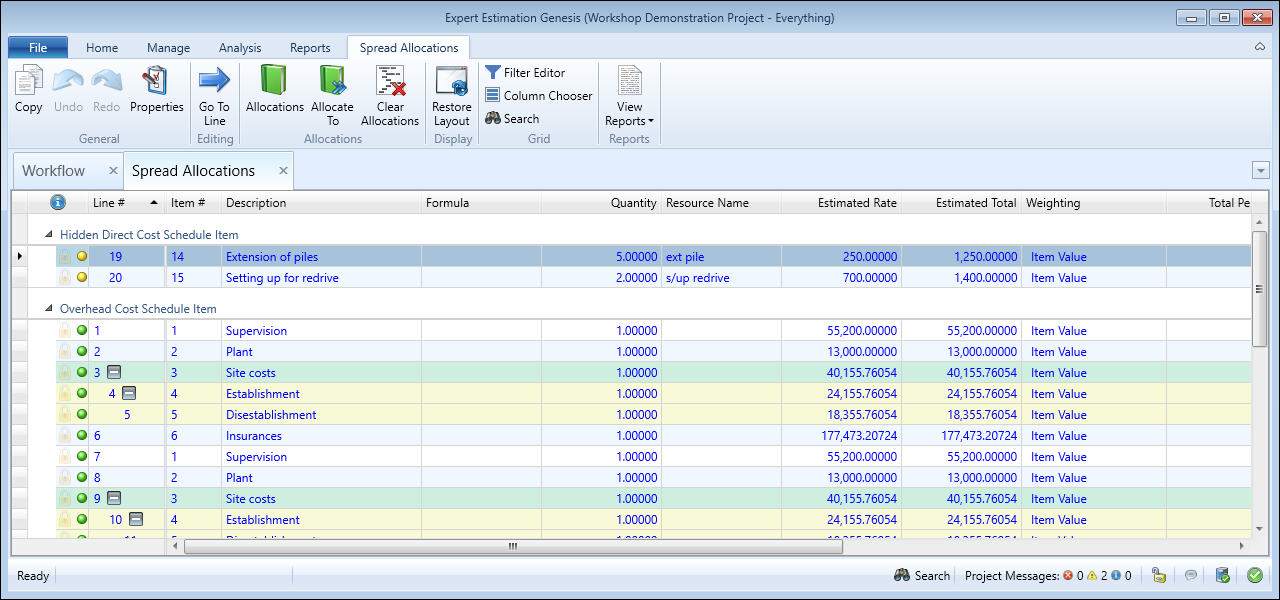Collapse line 9 Site costs row
The height and width of the screenshot is (600, 1280).
pyautogui.click(x=114, y=499)
